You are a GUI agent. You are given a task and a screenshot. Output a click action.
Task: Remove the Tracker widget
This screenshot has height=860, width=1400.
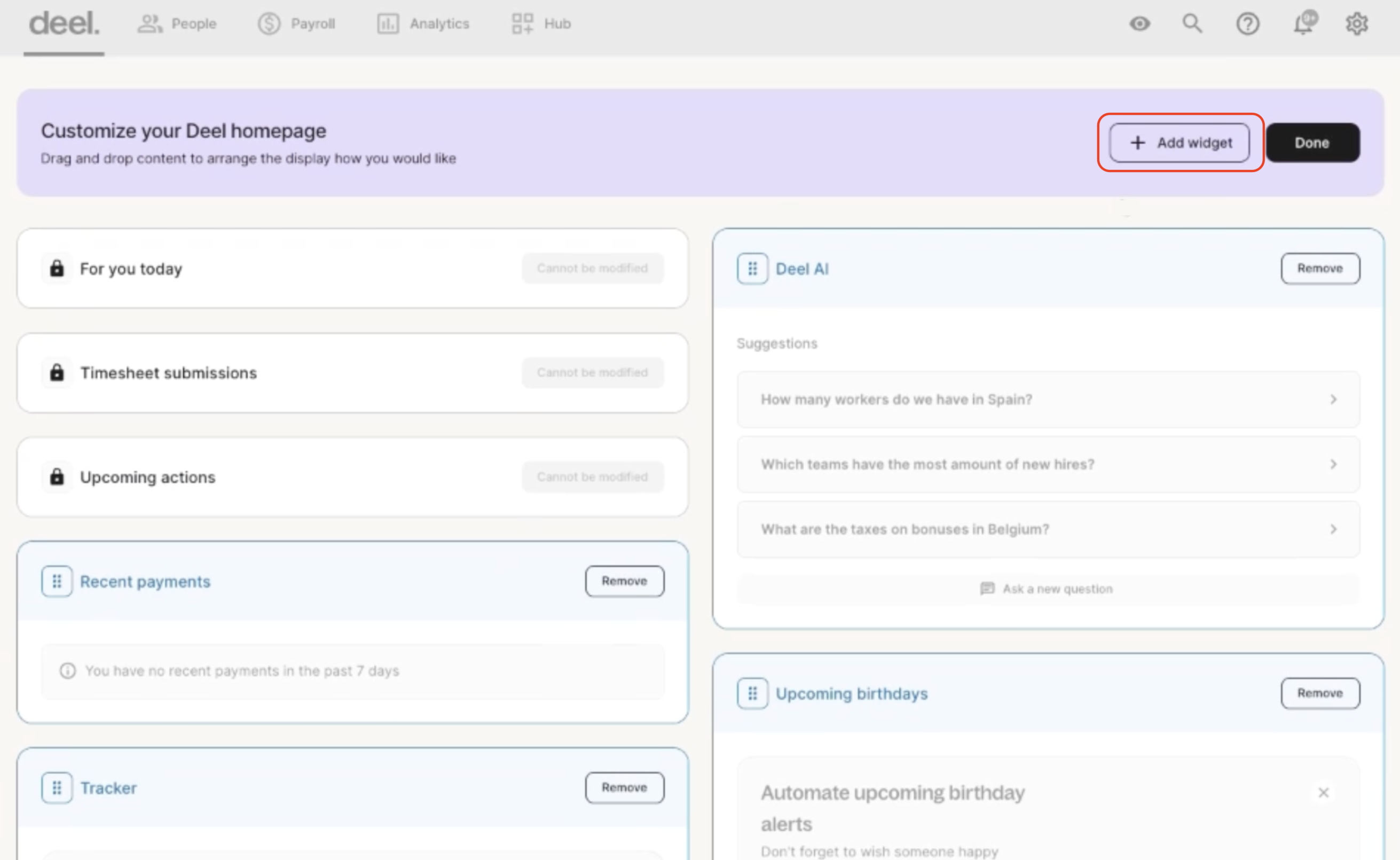click(x=625, y=788)
